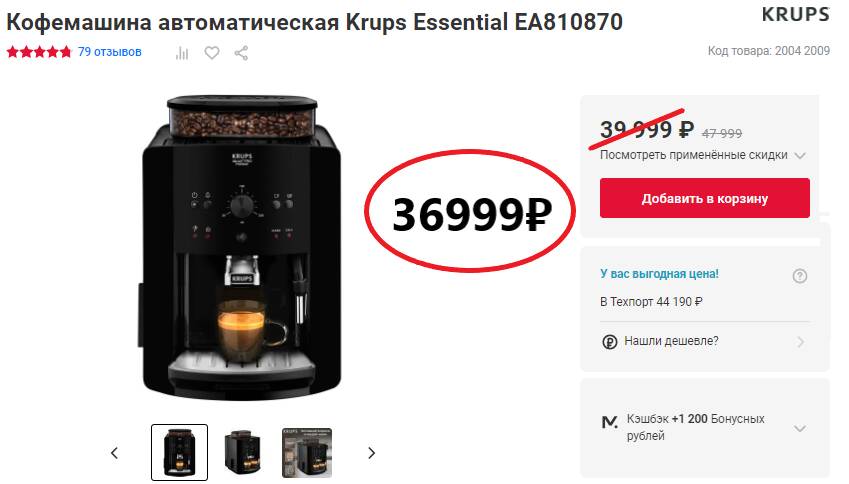Image resolution: width=849 pixels, height=484 pixels.
Task: Click the ruble icon beside Нашли дешевле
Action: (610, 342)
